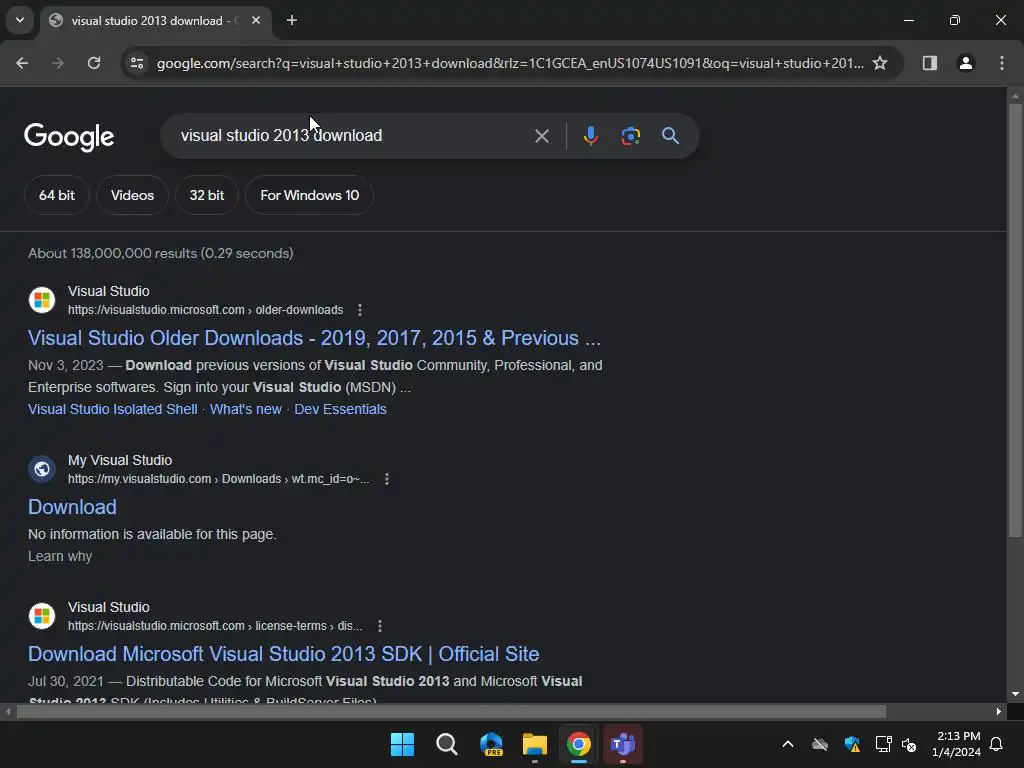Screen dimensions: 1024x768
Task: Click the horizontal scrollbar thumb
Action: tap(451, 712)
